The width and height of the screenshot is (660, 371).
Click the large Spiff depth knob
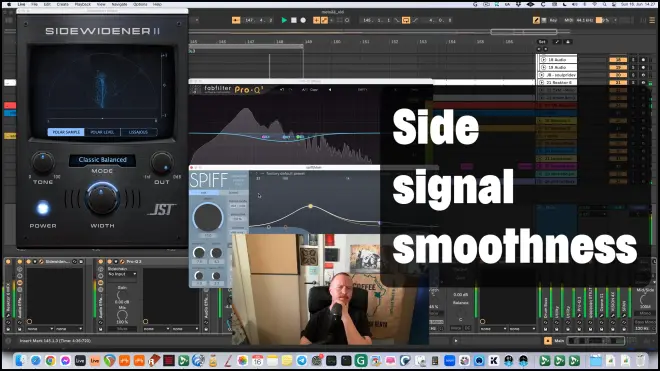pos(208,217)
